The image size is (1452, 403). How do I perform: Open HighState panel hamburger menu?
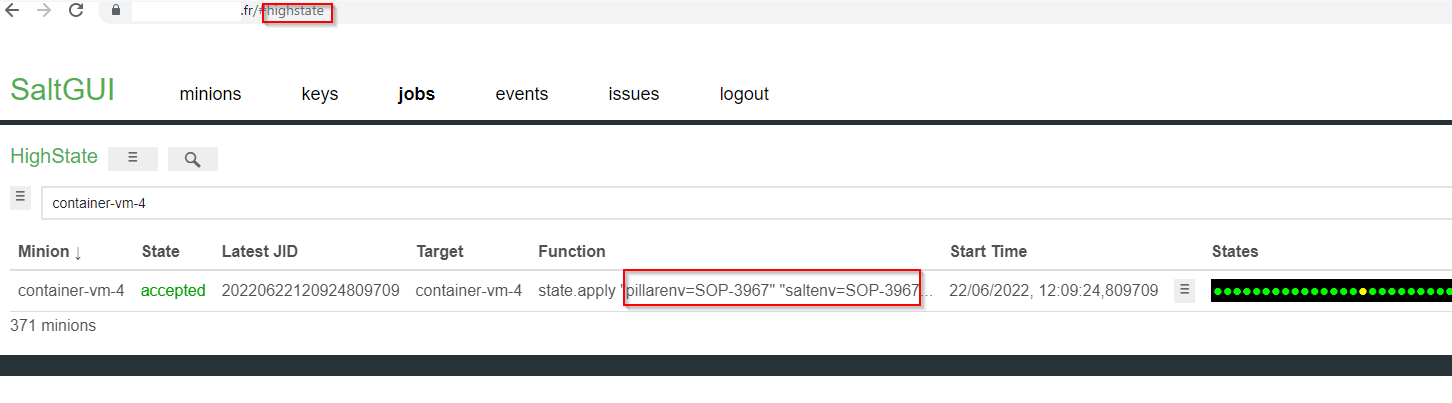point(133,158)
